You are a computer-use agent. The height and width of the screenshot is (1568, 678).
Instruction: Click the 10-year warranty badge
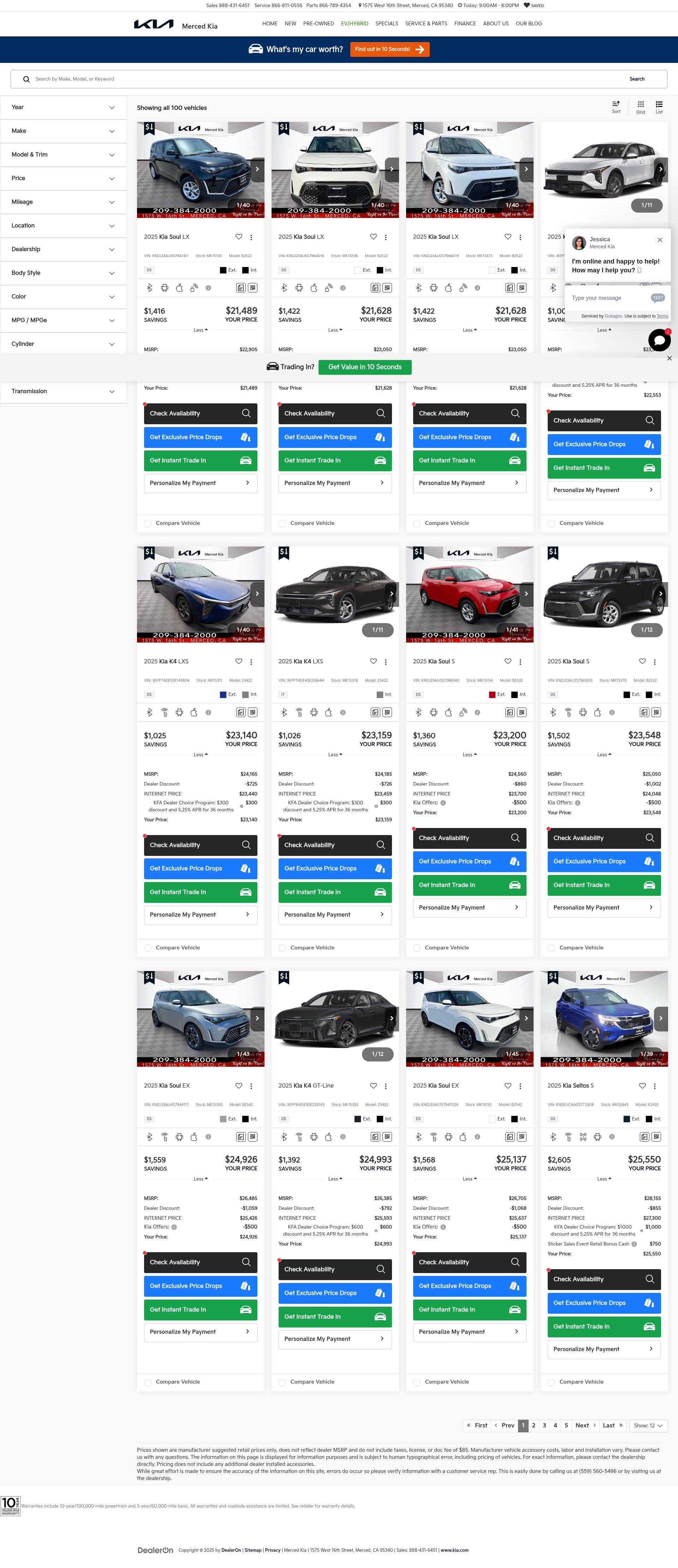[x=10, y=1506]
